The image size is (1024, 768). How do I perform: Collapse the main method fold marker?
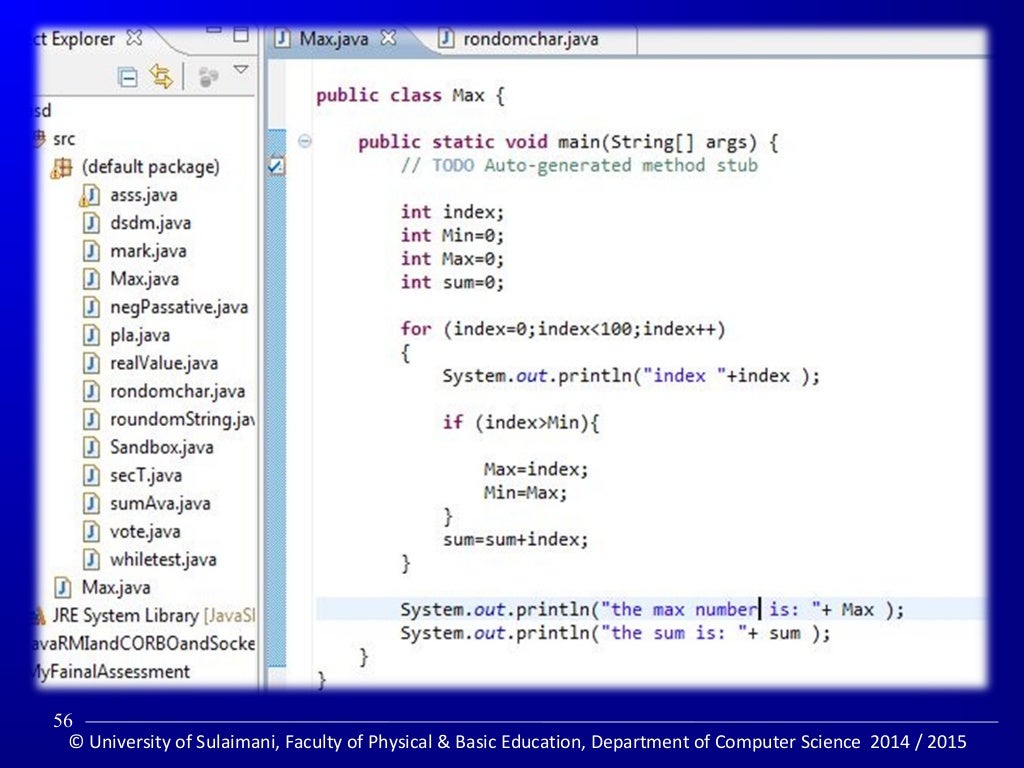(x=304, y=140)
